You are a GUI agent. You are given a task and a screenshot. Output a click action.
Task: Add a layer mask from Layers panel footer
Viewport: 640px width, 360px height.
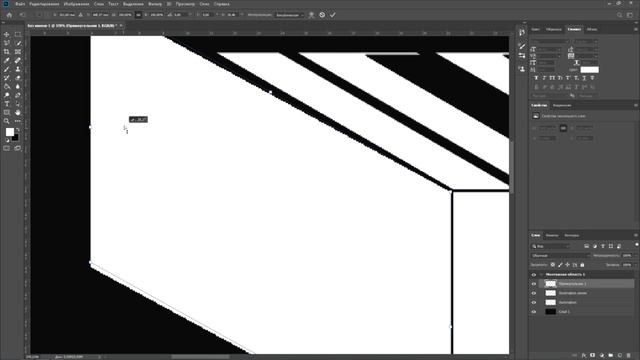tap(593, 356)
